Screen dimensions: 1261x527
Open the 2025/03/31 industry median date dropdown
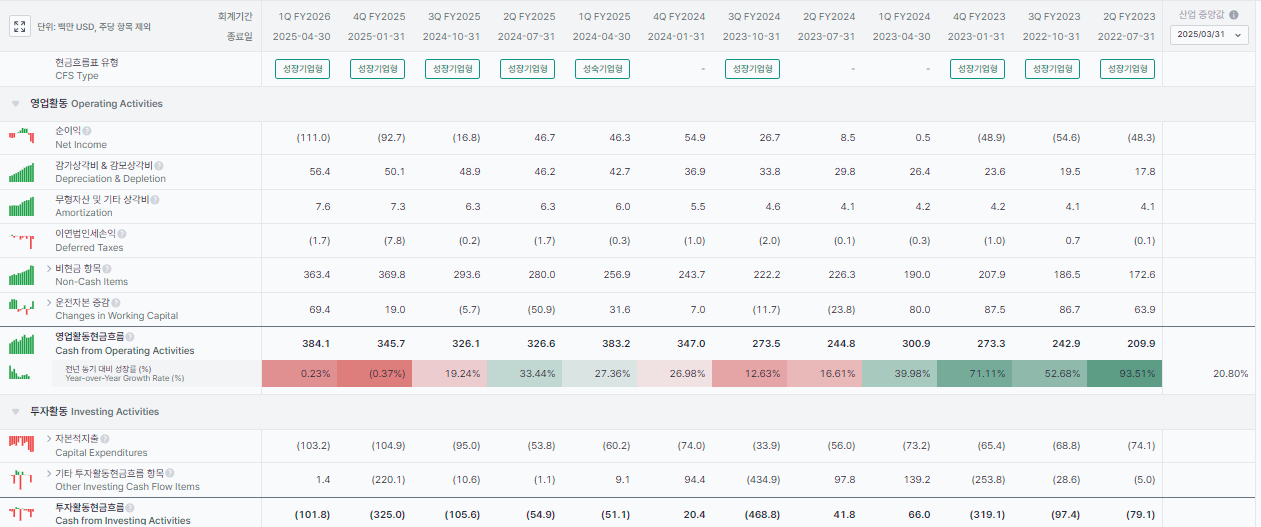[1209, 34]
